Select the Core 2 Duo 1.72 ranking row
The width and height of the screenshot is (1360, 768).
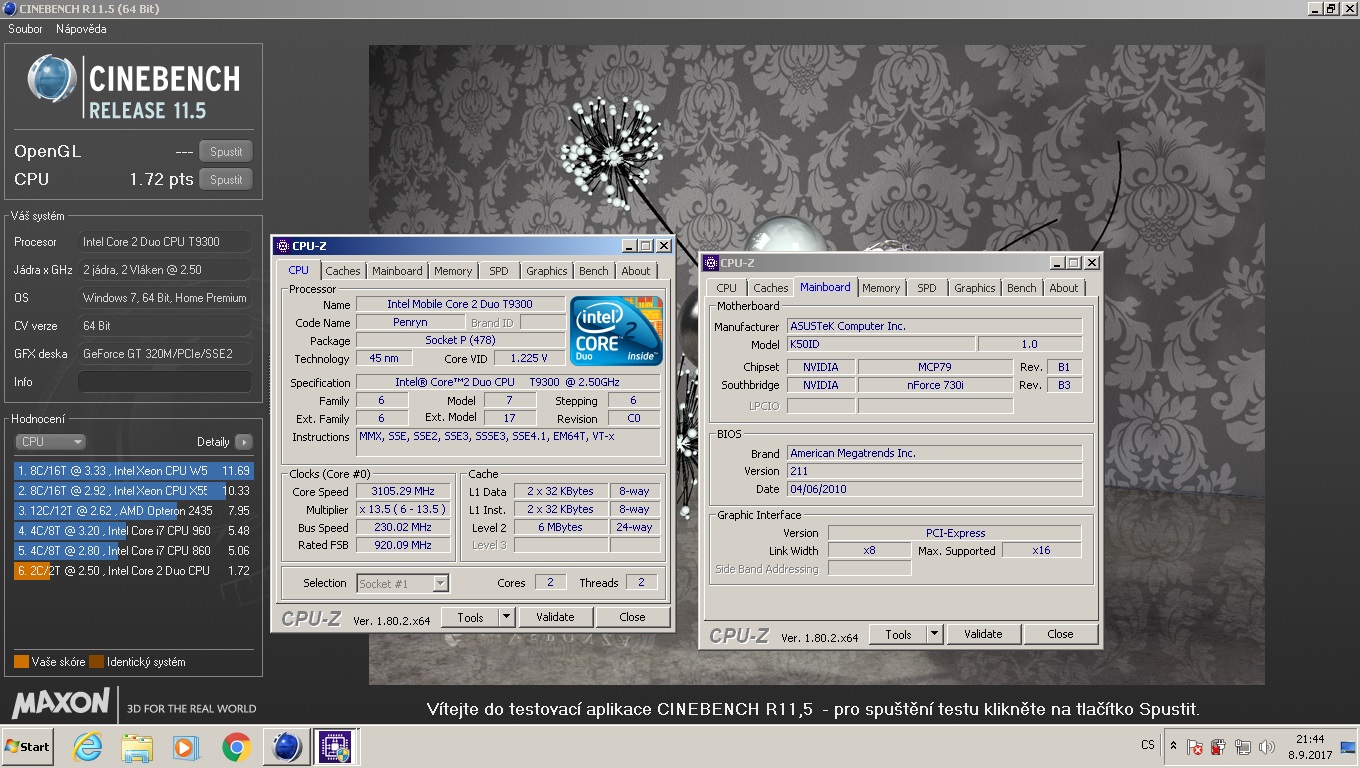point(133,571)
